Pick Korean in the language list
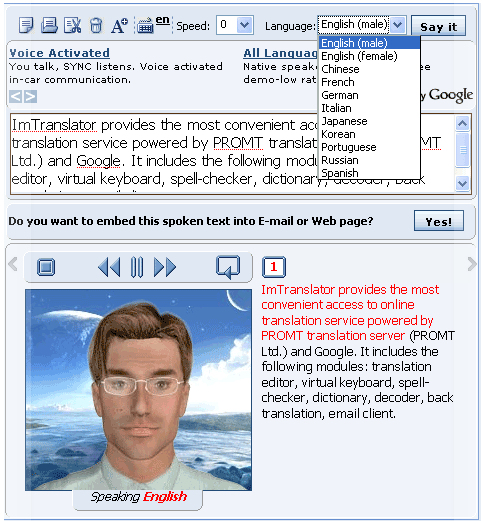This screenshot has width=482, height=521. tap(369, 134)
